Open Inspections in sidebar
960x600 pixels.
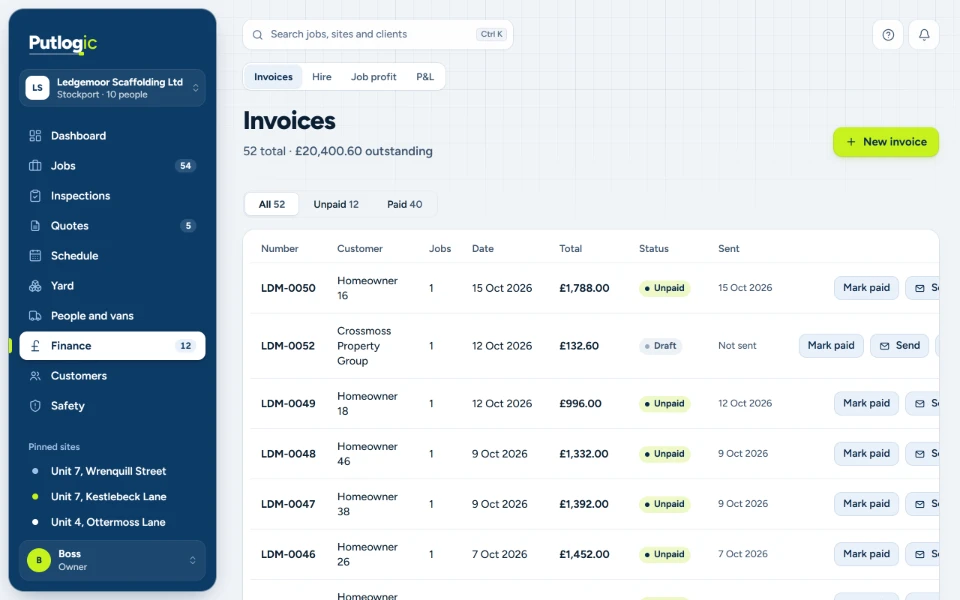coord(113,196)
